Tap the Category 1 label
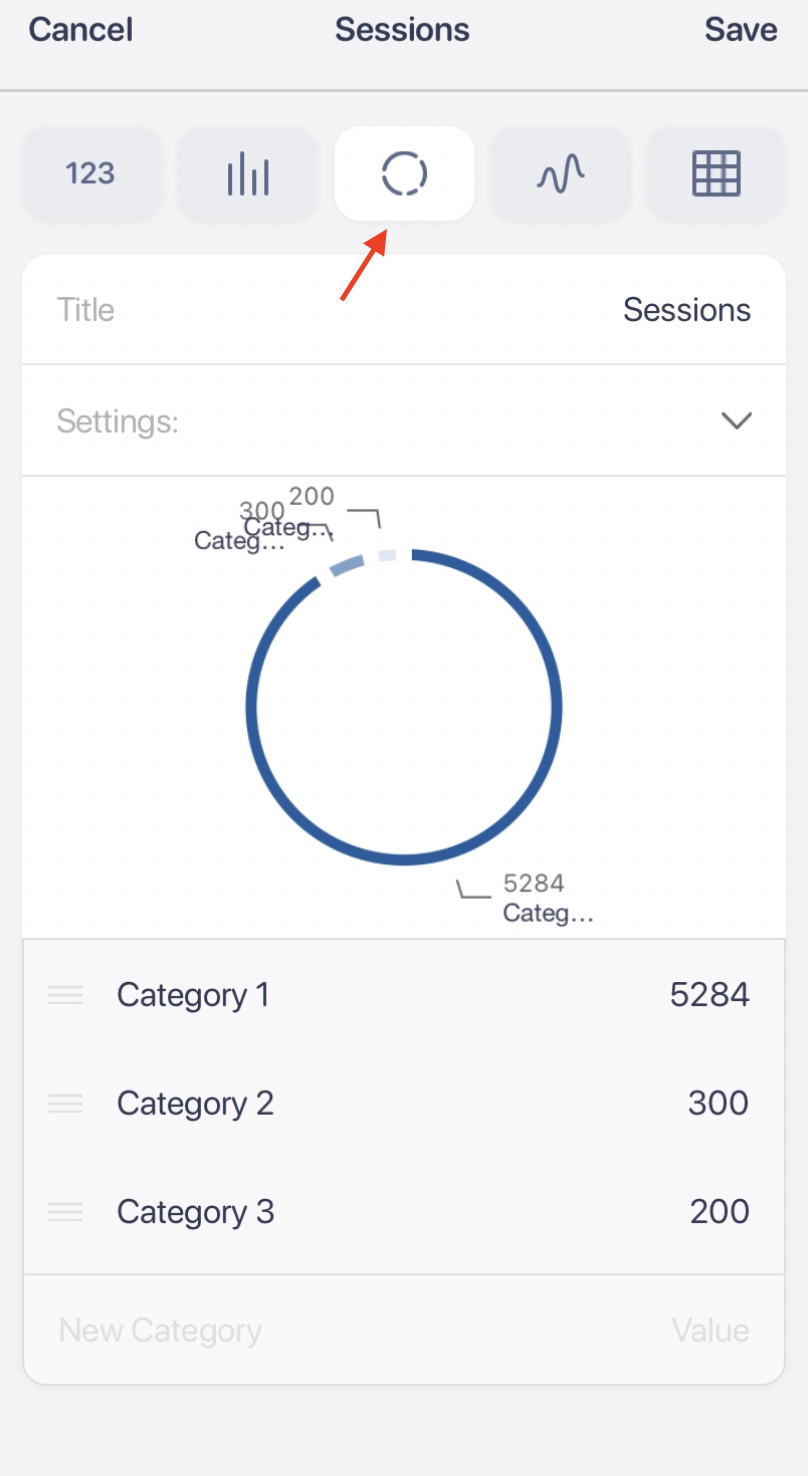This screenshot has height=1476, width=808. point(193,995)
